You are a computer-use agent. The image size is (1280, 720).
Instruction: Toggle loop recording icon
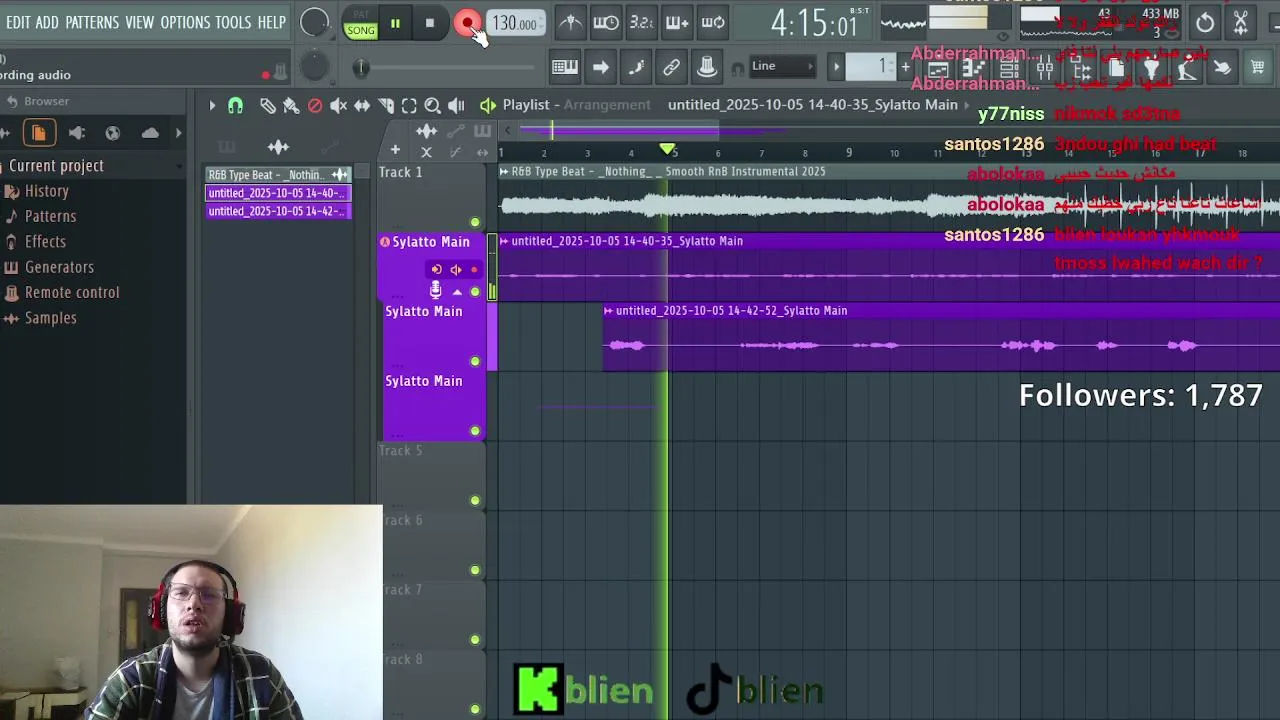click(x=713, y=22)
